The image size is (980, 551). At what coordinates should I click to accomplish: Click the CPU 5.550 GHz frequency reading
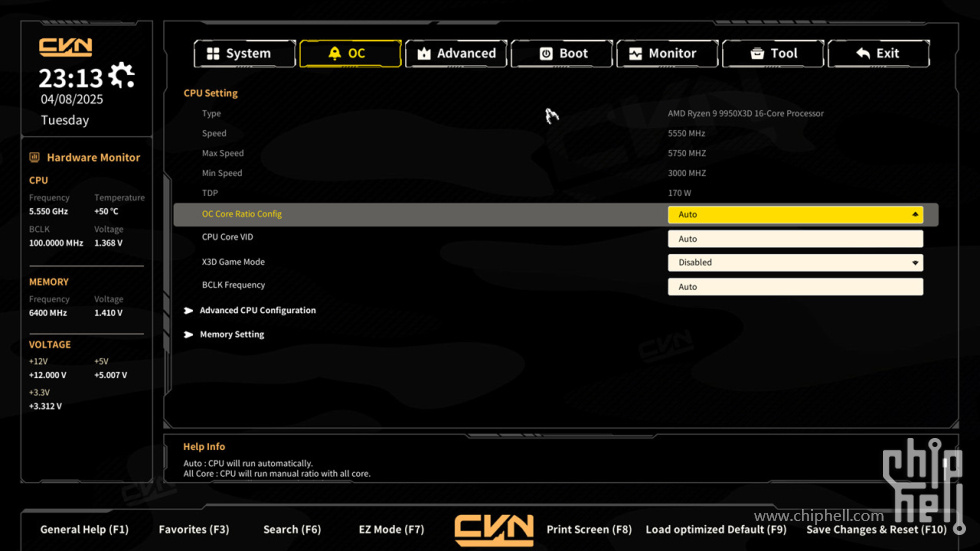click(48, 212)
